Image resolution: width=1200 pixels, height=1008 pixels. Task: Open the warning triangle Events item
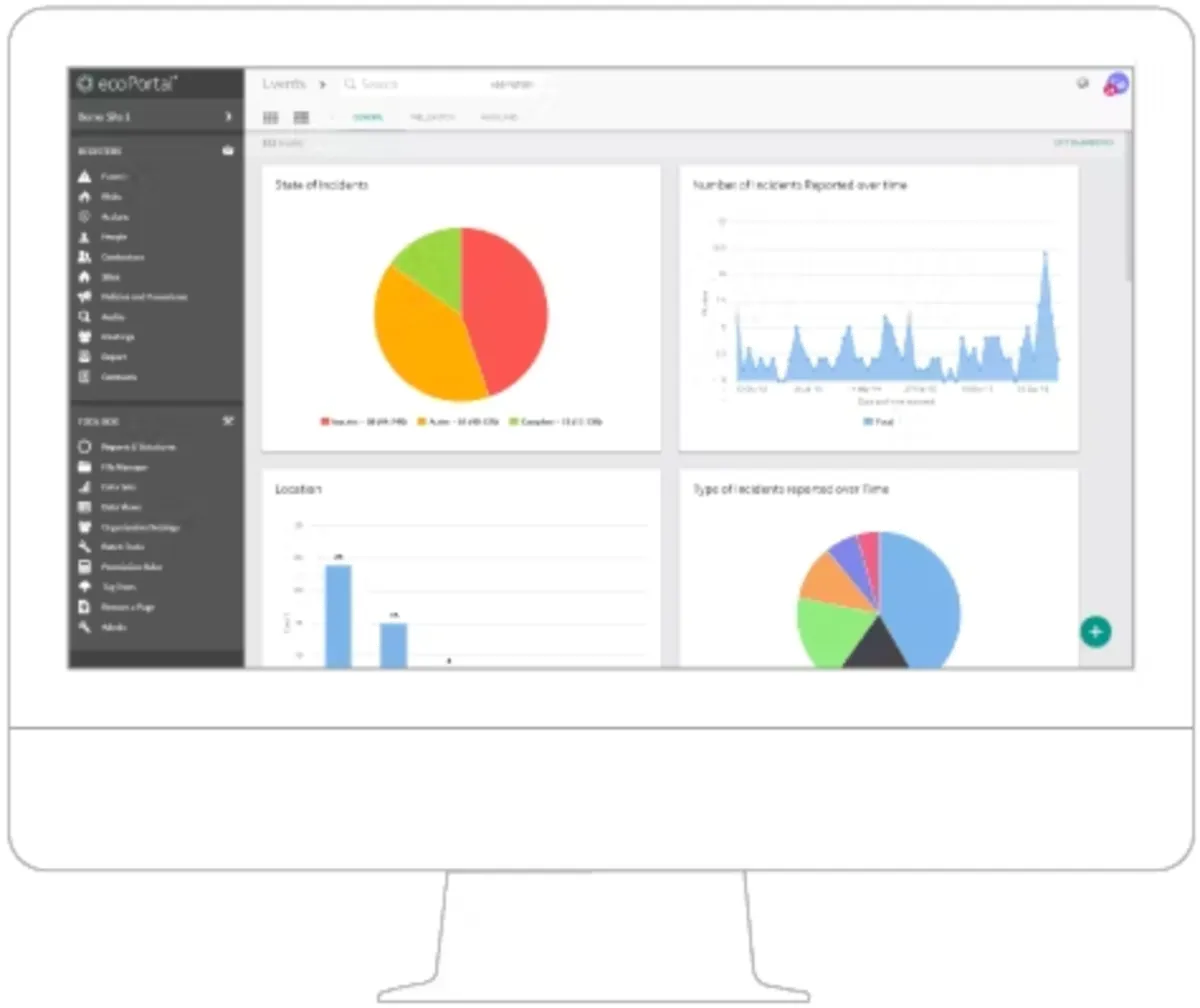[x=85, y=176]
